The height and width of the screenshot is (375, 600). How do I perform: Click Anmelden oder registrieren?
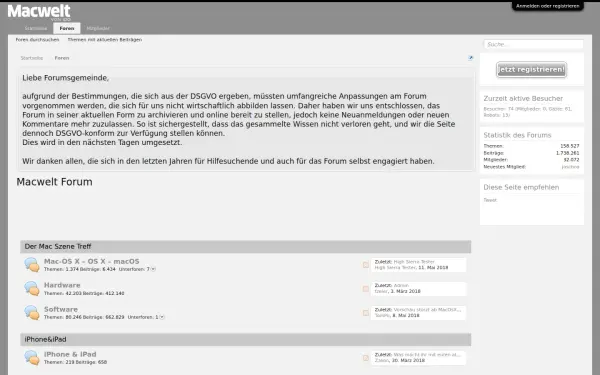(x=548, y=6)
